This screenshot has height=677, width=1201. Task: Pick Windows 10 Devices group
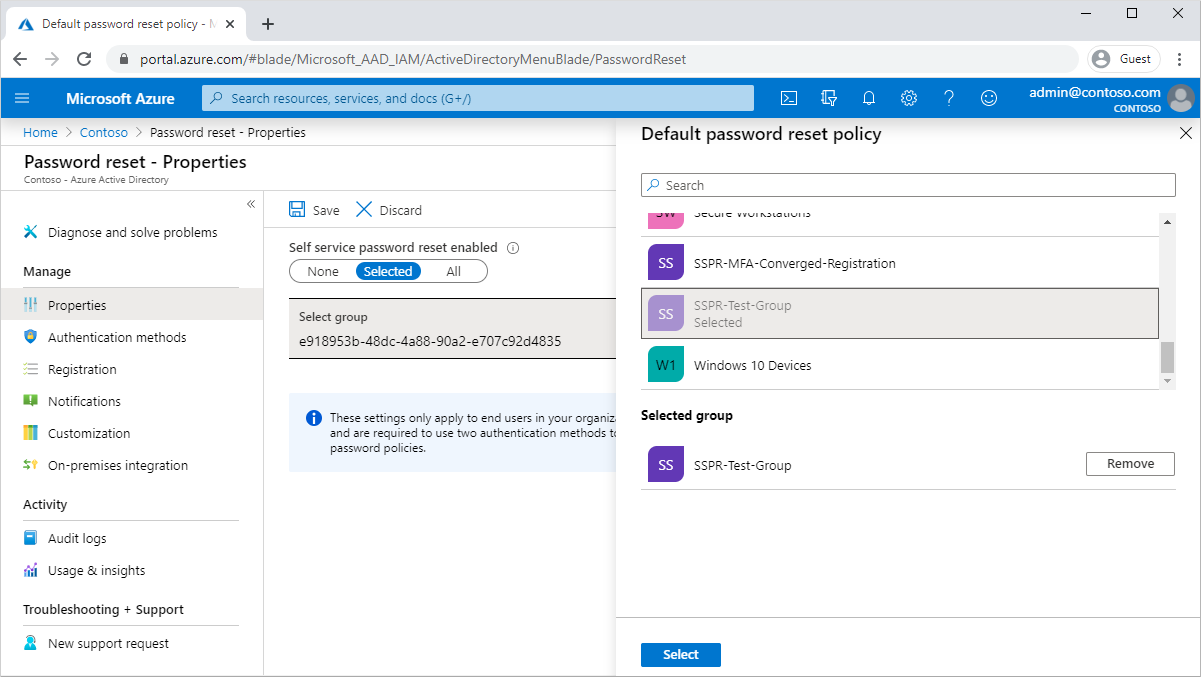point(752,365)
